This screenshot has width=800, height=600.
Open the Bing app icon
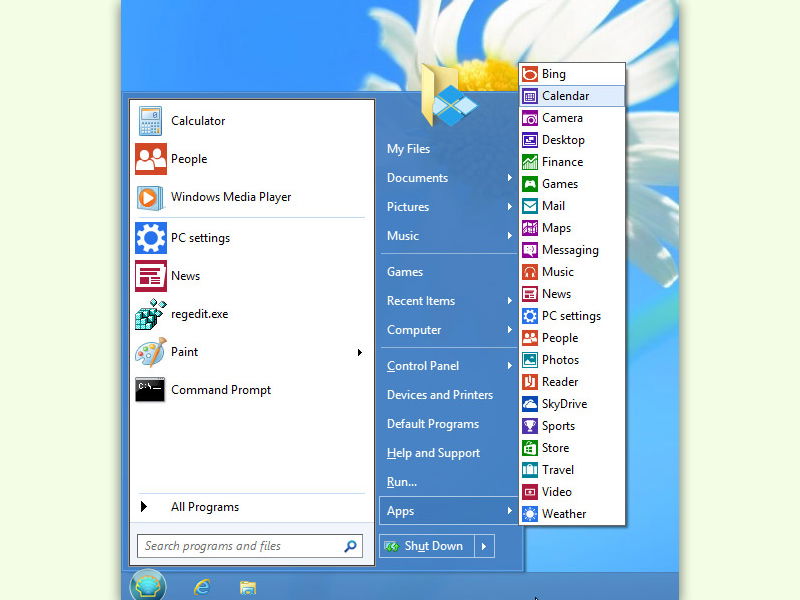point(530,74)
